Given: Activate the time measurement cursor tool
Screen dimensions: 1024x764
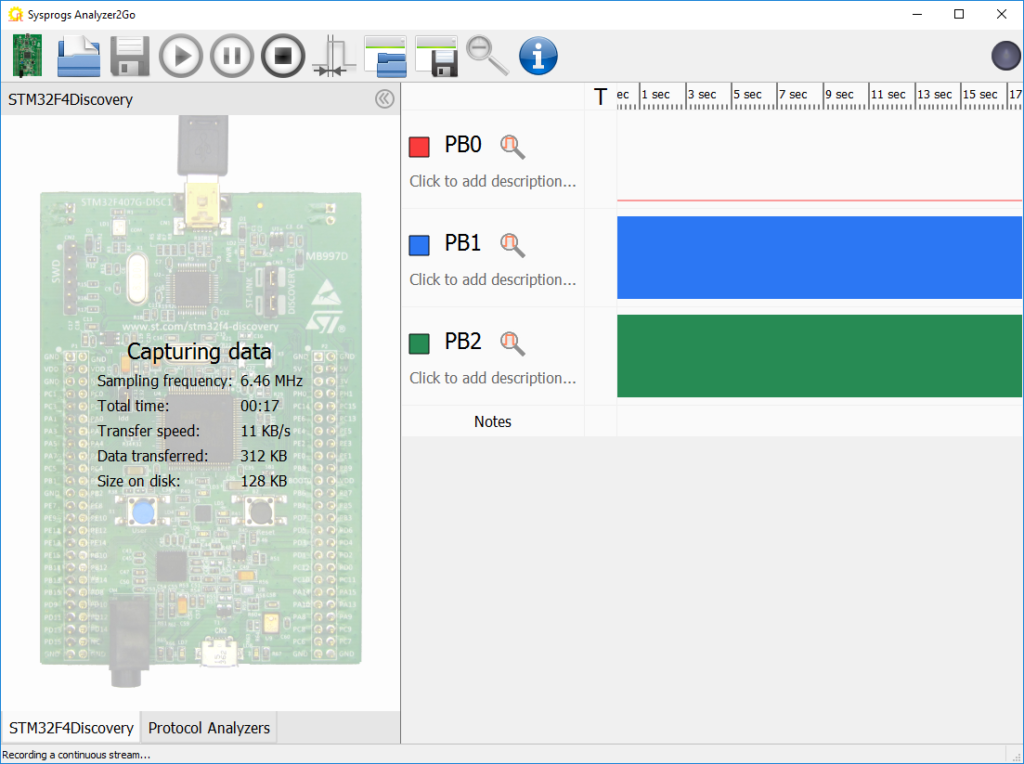Looking at the screenshot, I should 334,56.
